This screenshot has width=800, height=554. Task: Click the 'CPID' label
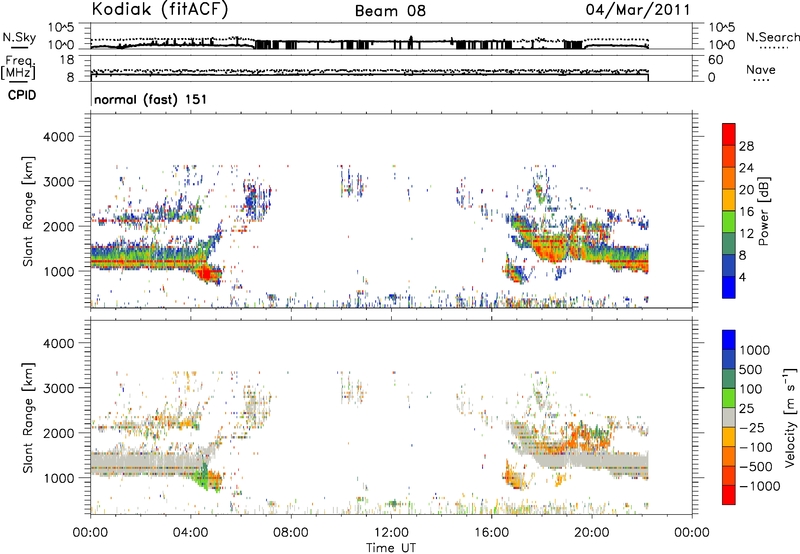tap(22, 95)
